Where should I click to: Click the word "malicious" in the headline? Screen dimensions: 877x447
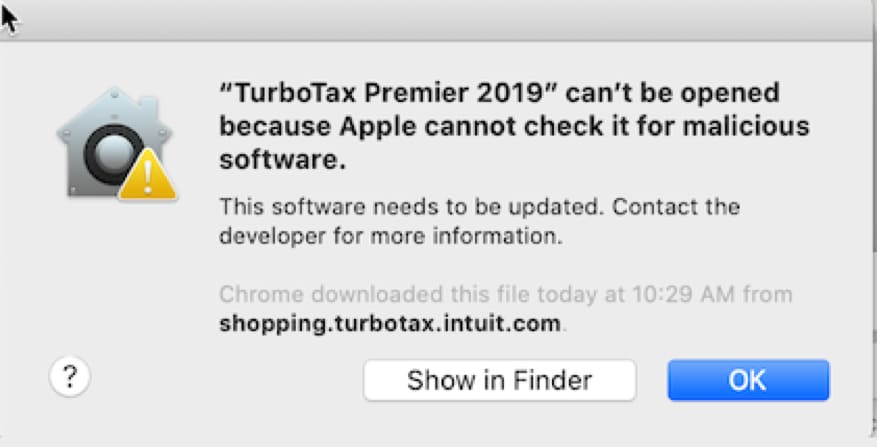(x=746, y=126)
